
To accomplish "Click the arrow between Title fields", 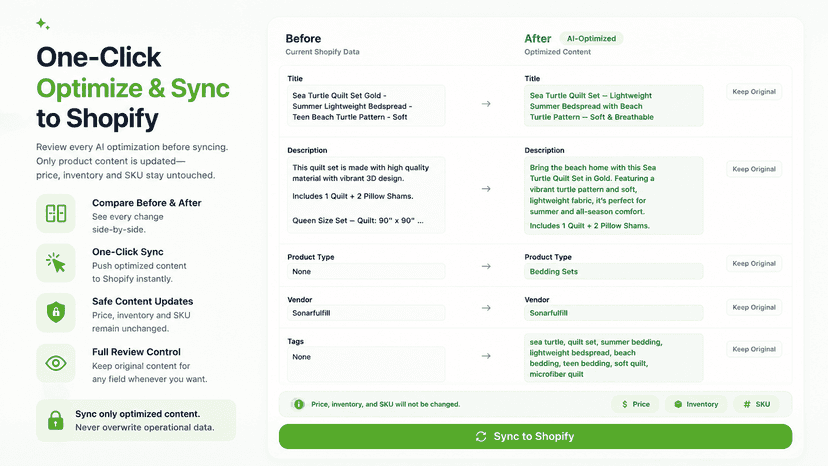I will [x=486, y=104].
